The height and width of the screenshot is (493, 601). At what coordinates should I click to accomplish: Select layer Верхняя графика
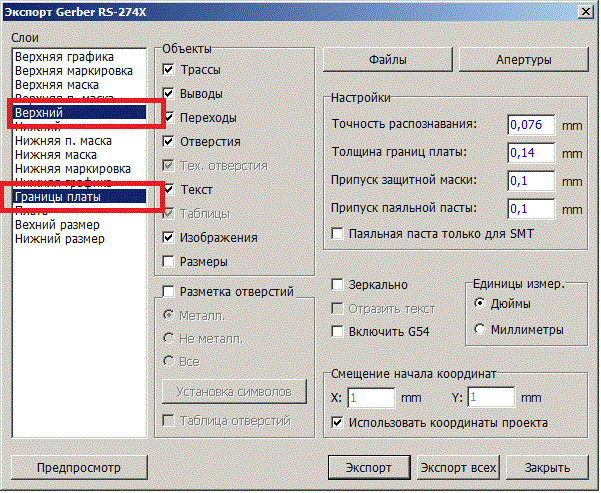coord(80,57)
